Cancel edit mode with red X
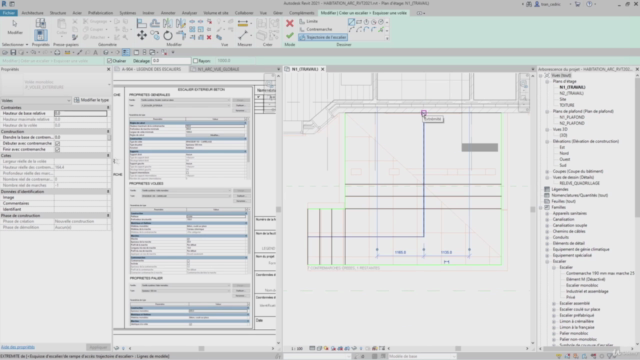The width and height of the screenshot is (640, 360). pos(290,23)
